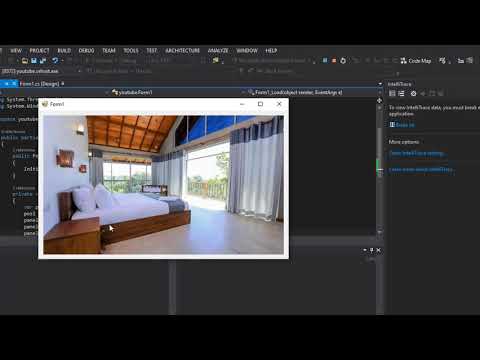Open the PROJECT menu
The image size is (480, 360).
tap(39, 51)
